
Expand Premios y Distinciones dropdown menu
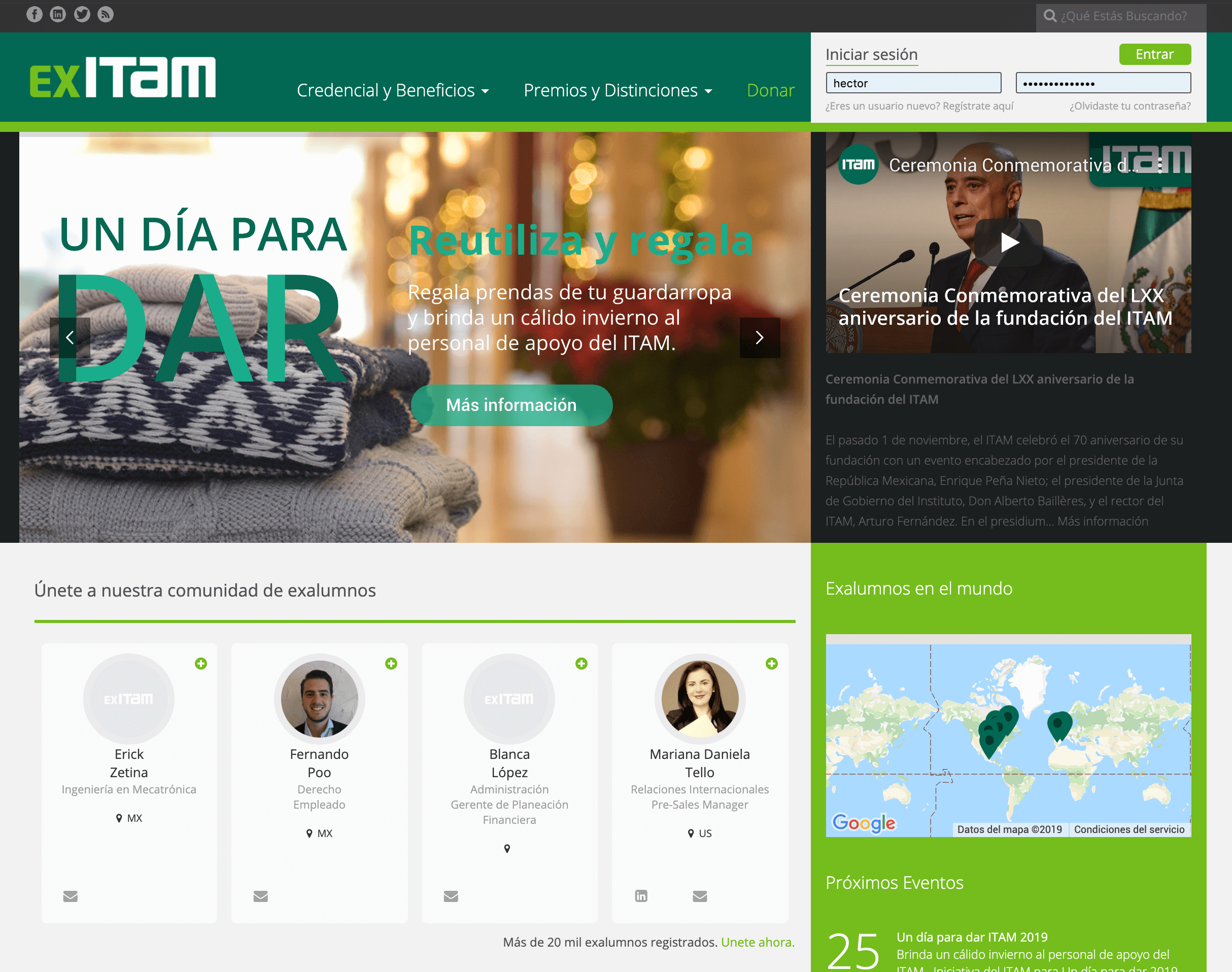[618, 90]
